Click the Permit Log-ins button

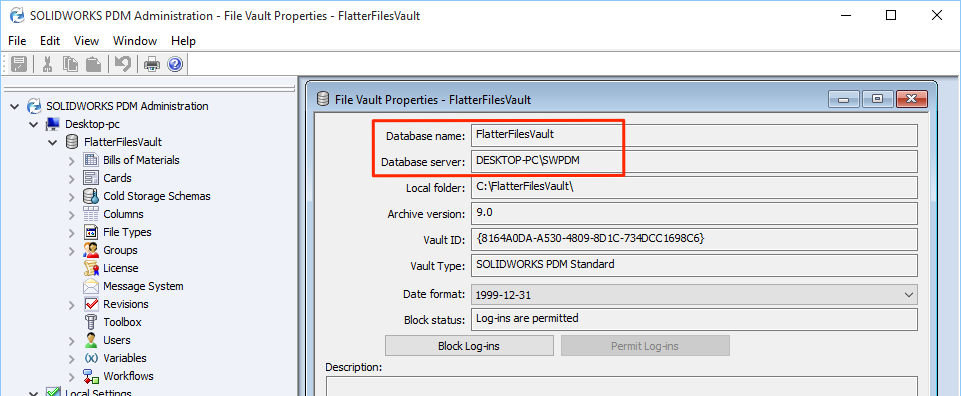645,346
